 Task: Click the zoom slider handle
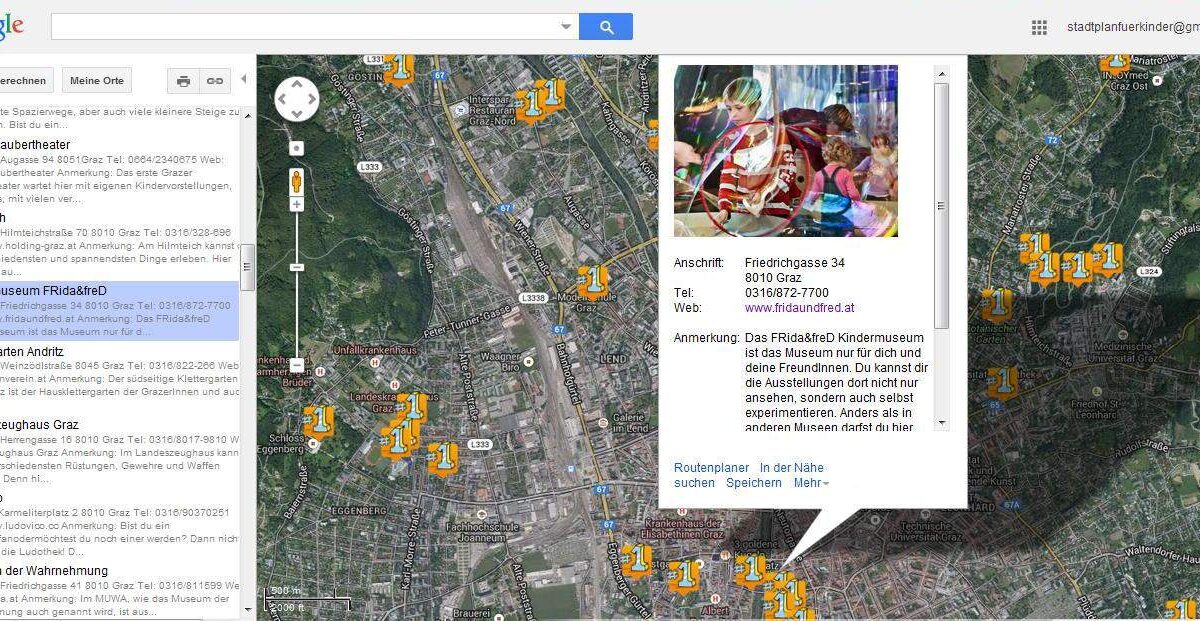click(x=297, y=267)
